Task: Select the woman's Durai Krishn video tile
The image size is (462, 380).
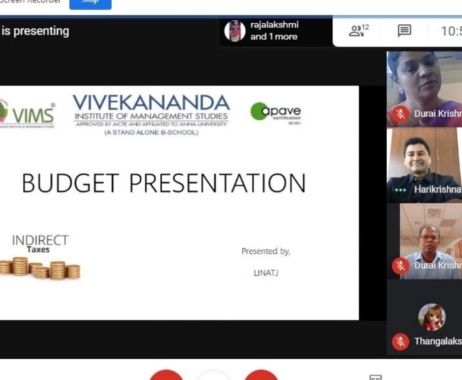Action: [x=424, y=89]
